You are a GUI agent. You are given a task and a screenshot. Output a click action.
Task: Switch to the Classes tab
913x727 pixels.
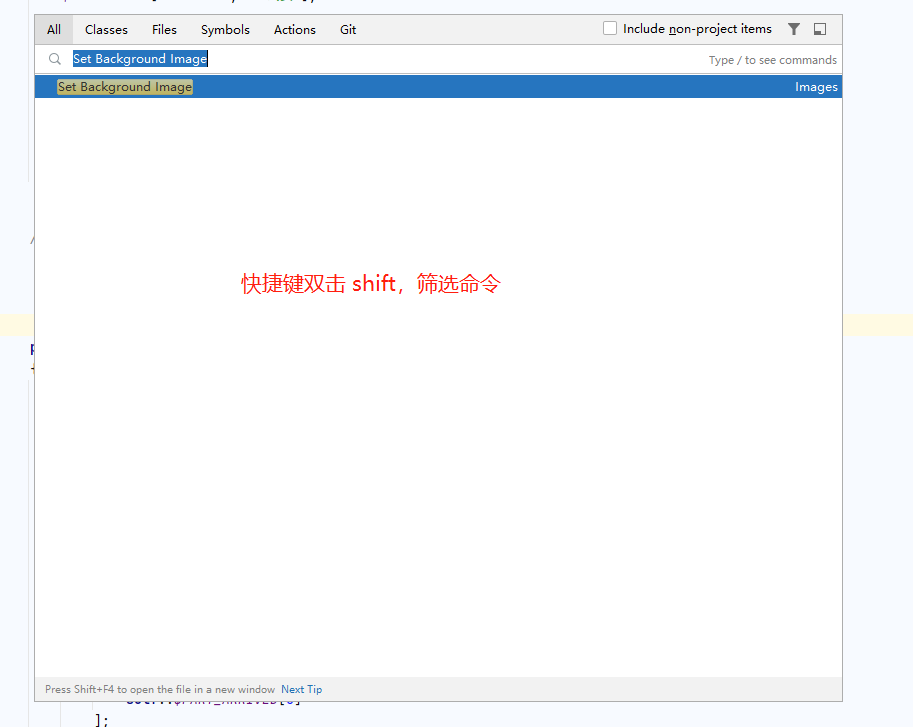(105, 29)
